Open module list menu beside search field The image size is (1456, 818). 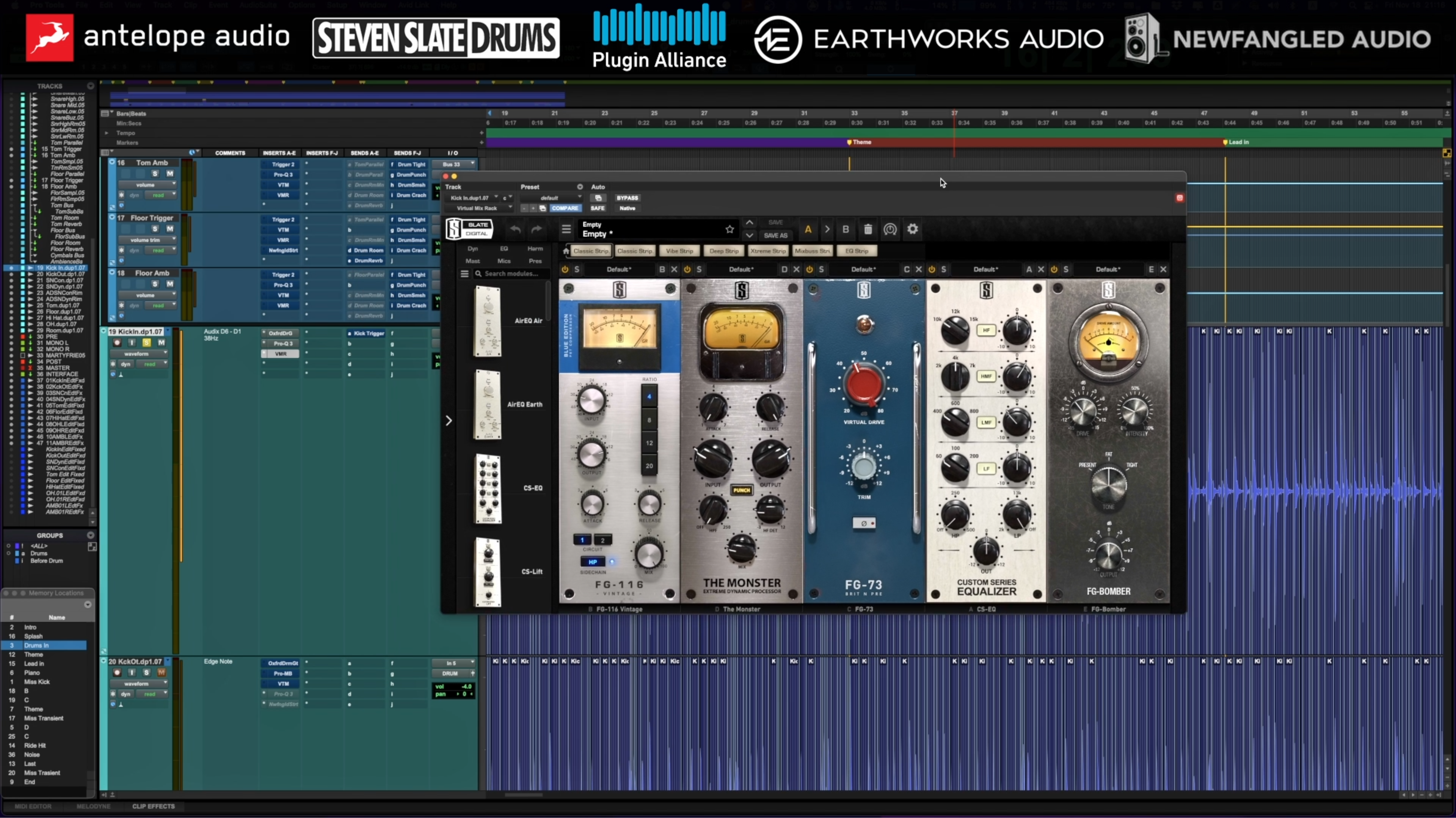(464, 273)
